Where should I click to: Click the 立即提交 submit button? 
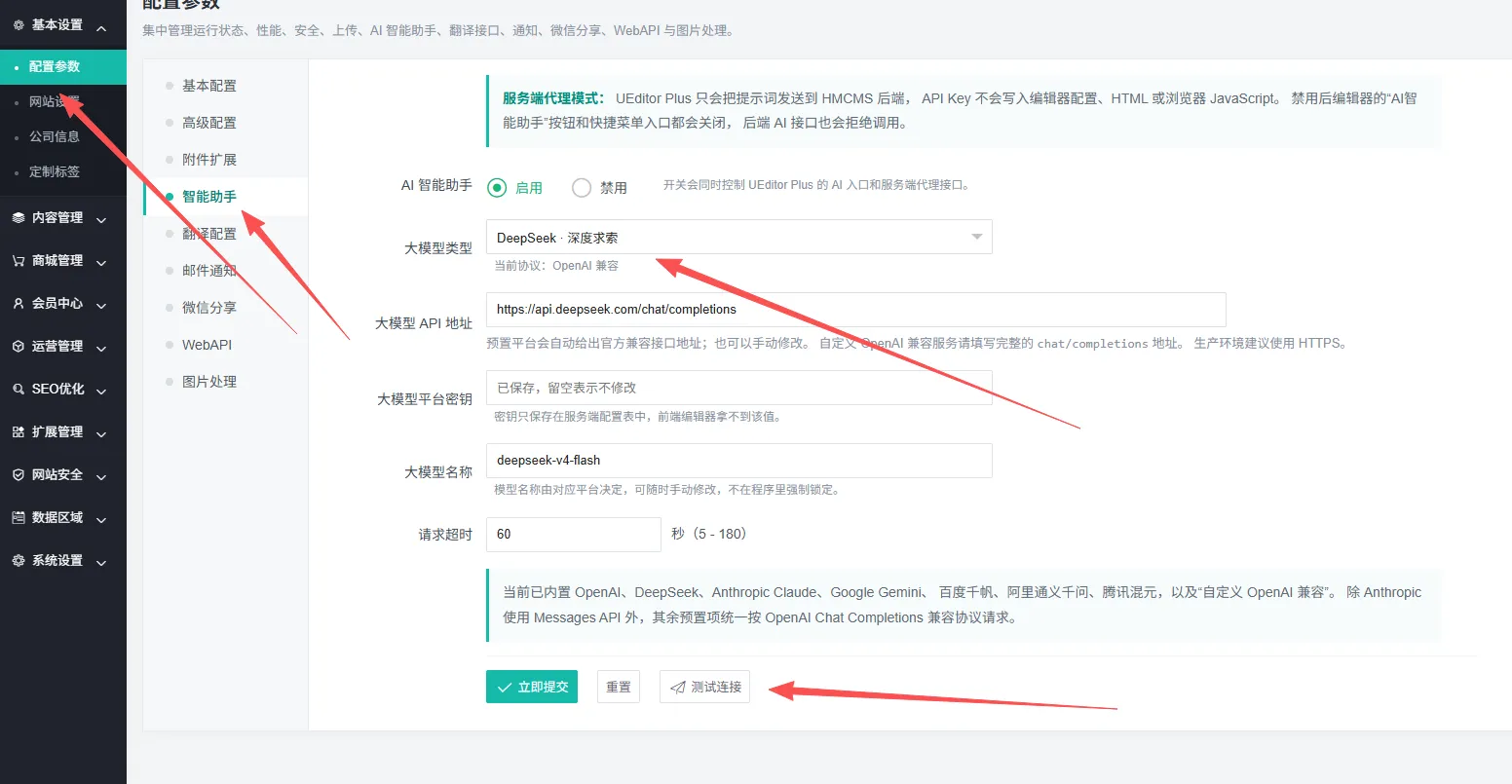tap(532, 687)
